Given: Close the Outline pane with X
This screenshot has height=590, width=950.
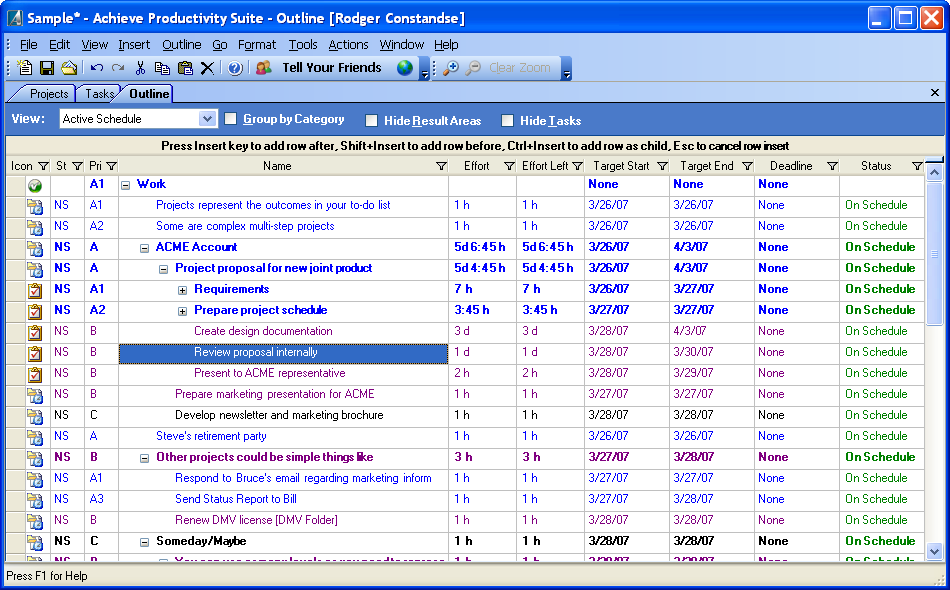Looking at the screenshot, I should 935,93.
